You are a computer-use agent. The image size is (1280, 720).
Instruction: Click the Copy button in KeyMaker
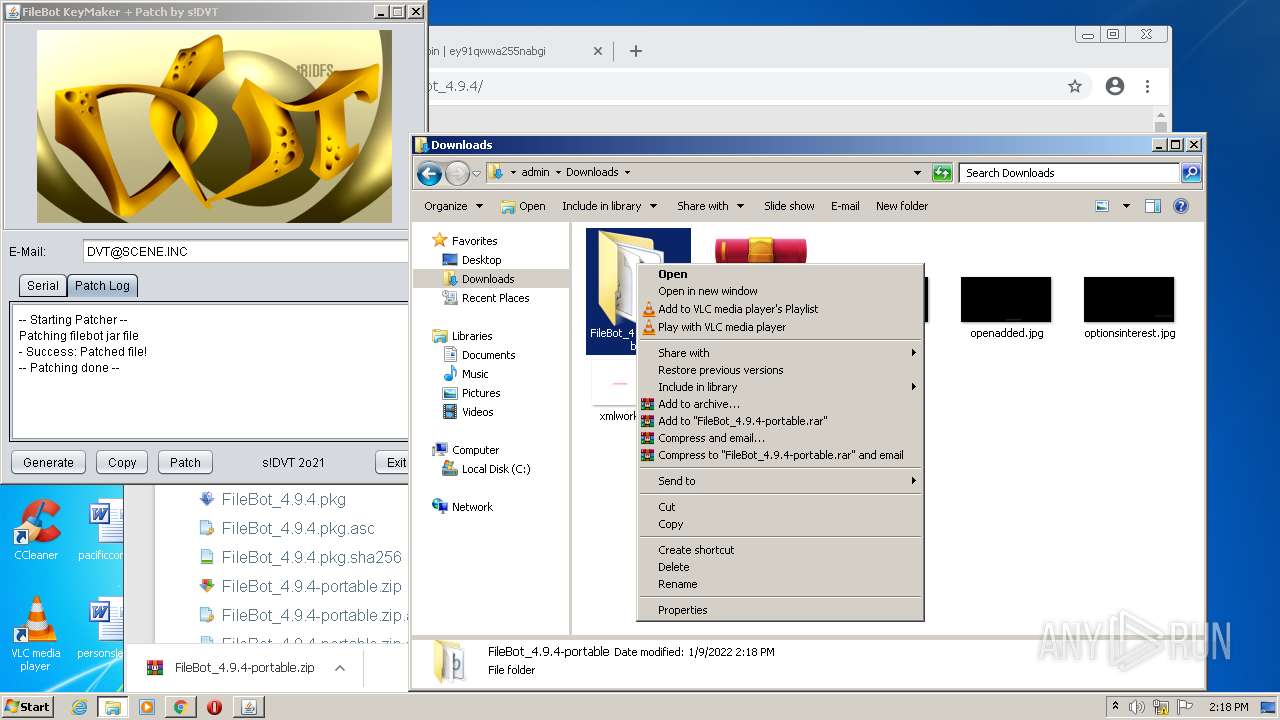[x=122, y=462]
